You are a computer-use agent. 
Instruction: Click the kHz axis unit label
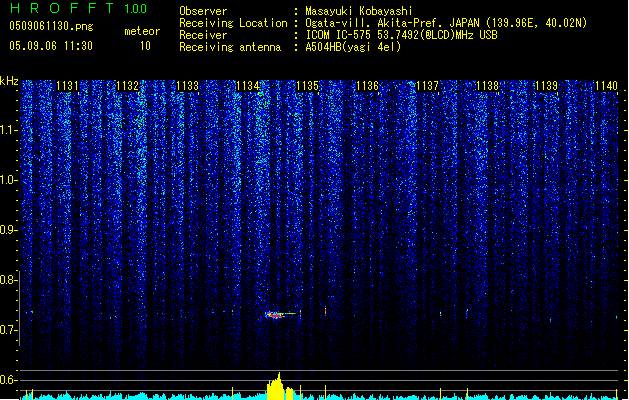tap(9, 81)
